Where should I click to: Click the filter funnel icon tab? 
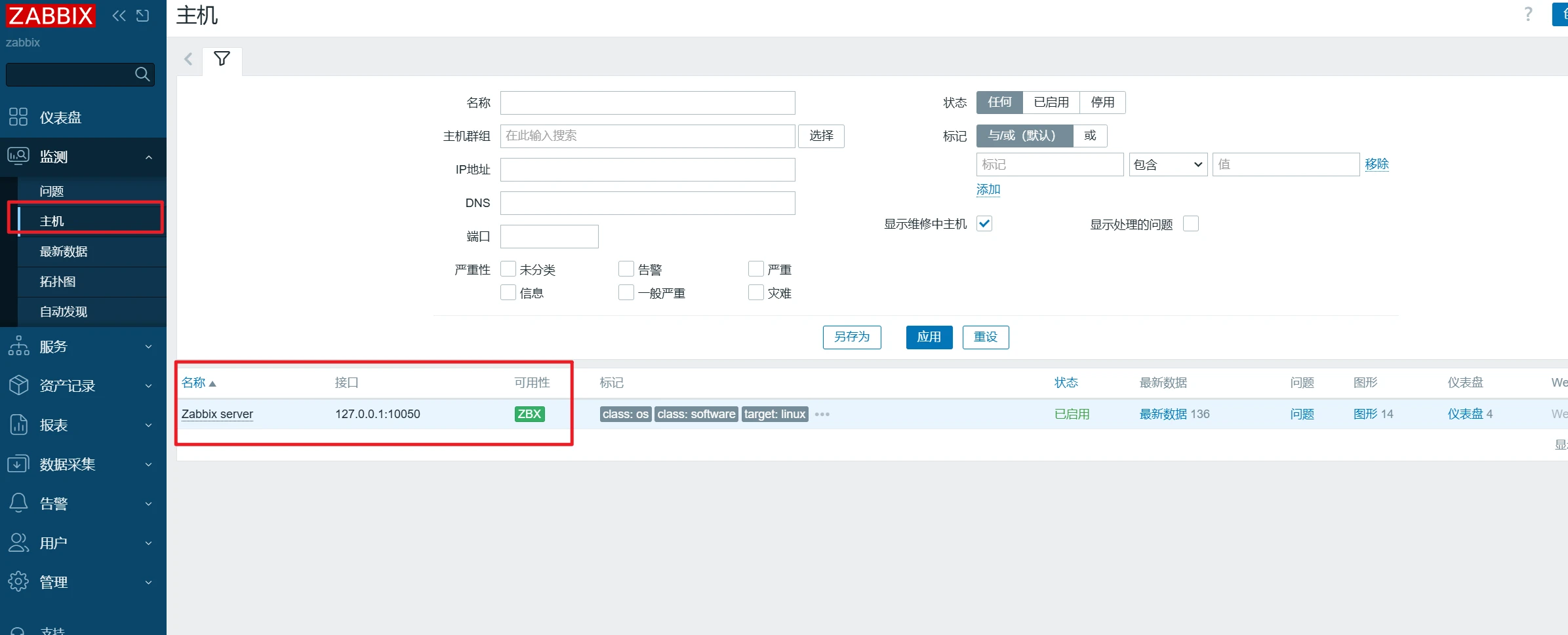tap(222, 59)
